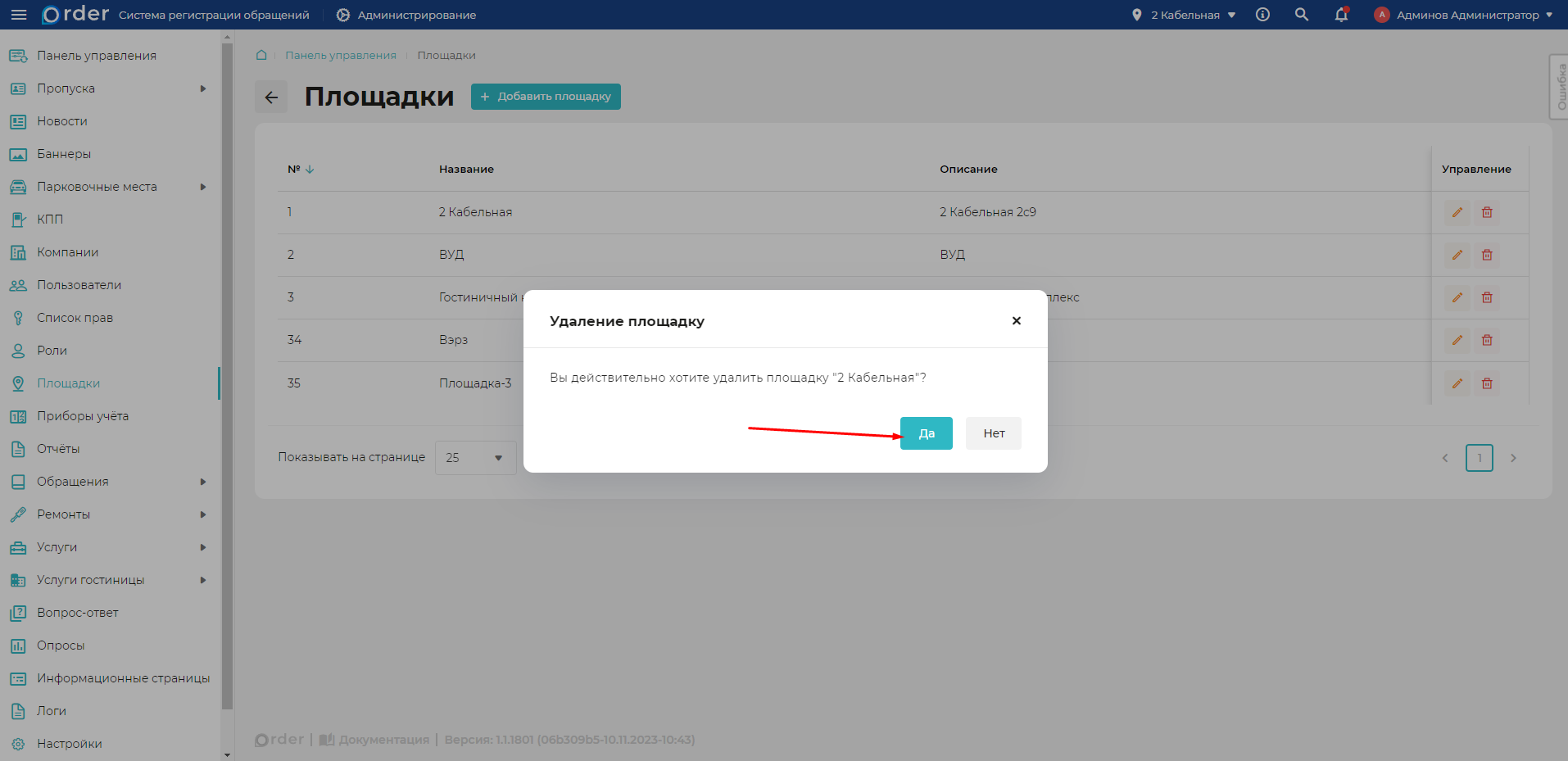Click the back arrow beside Площадки
This screenshot has height=761, width=1568.
coord(271,97)
